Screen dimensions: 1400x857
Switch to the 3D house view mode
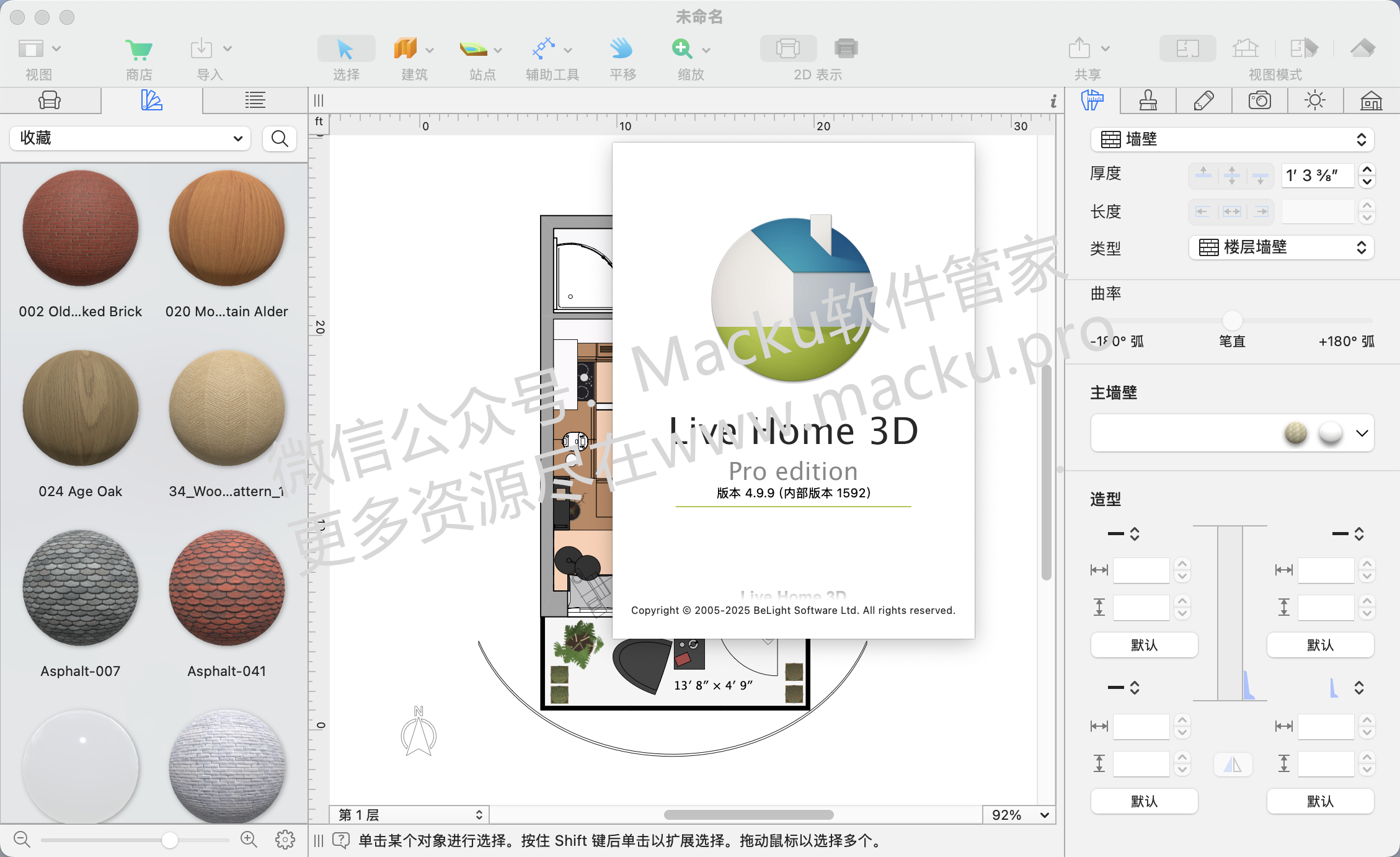click(x=1246, y=49)
